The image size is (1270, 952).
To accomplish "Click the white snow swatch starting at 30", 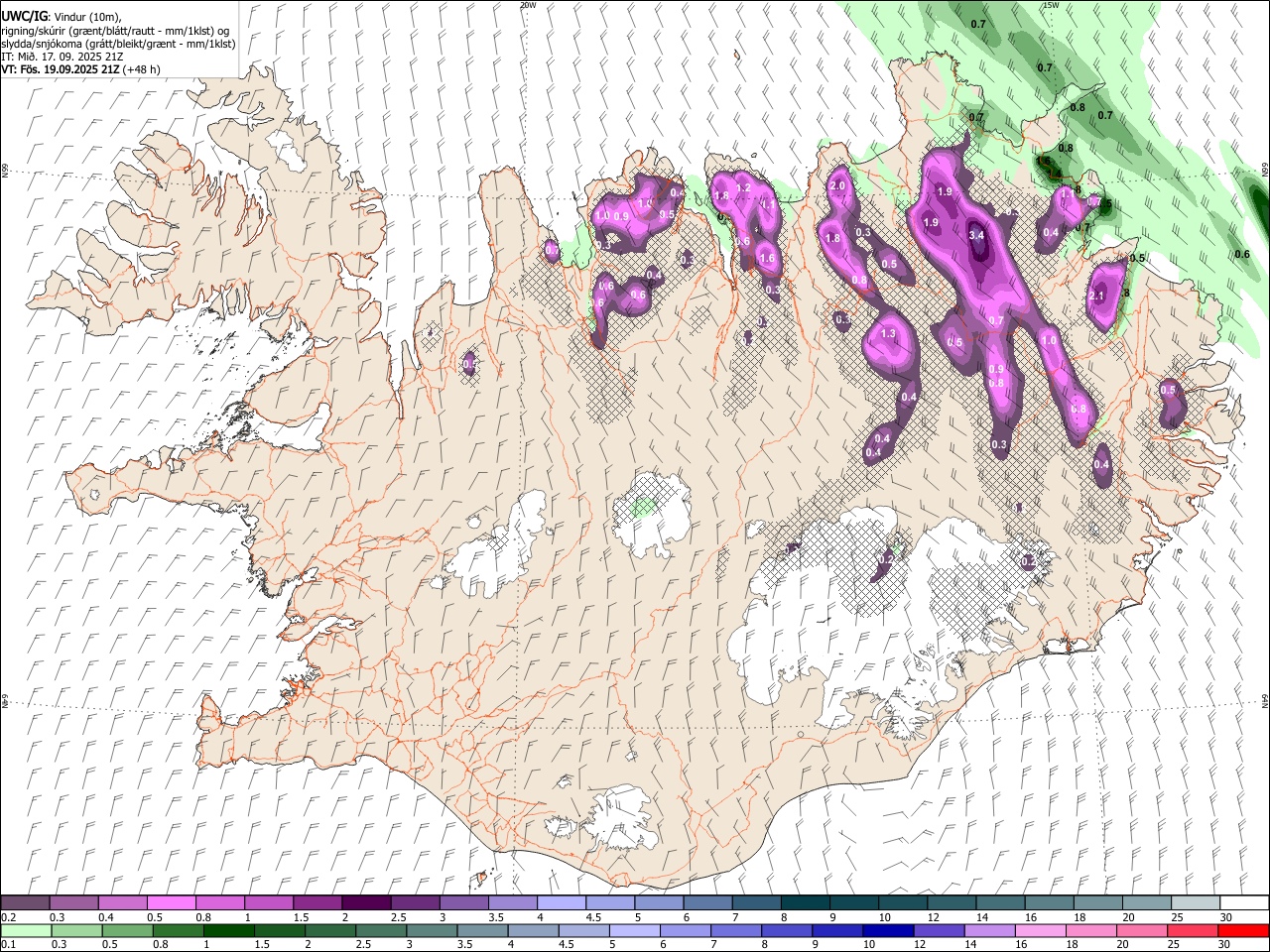I will 1244,903.
